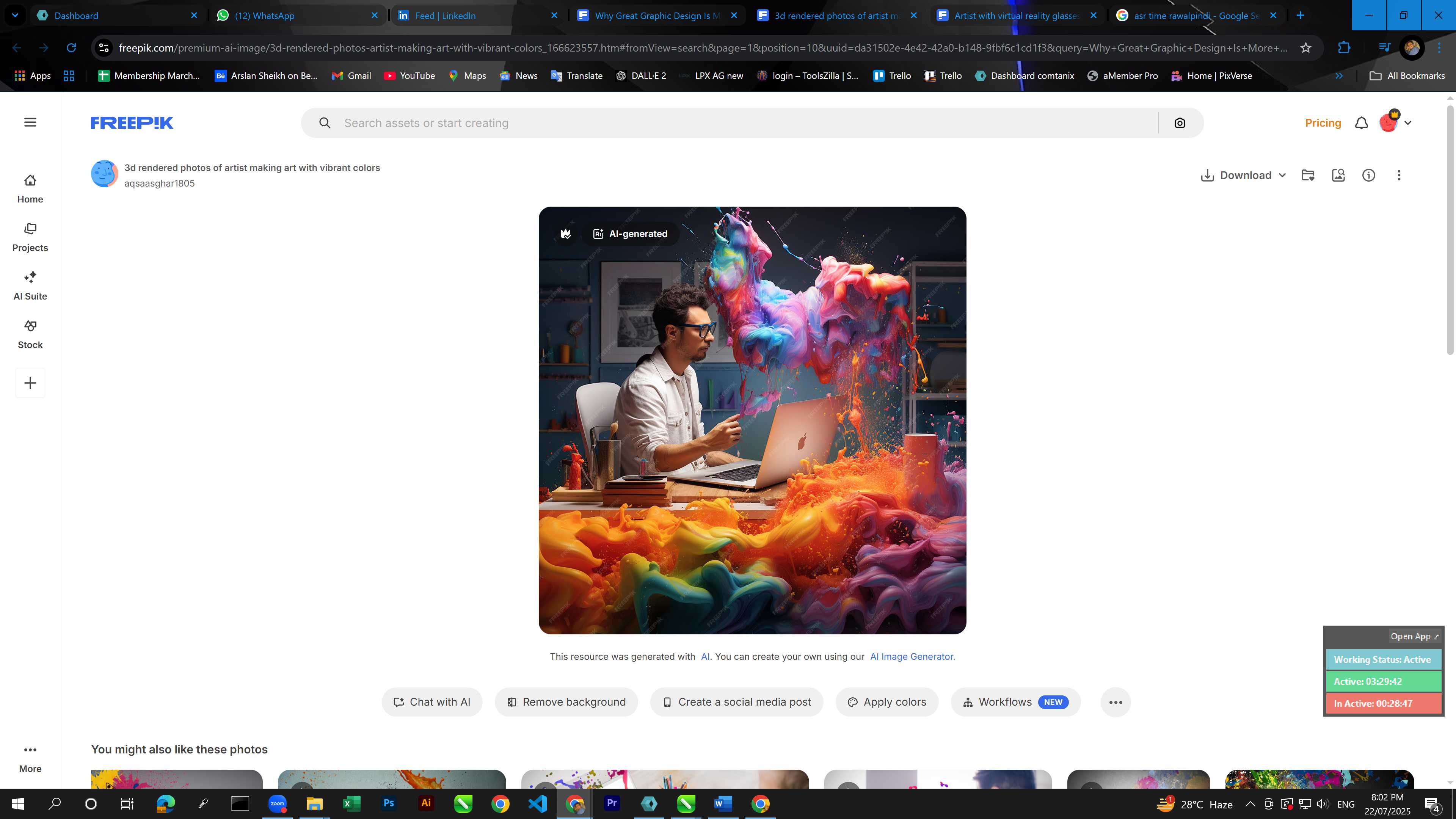
Task: Go to Home in Freepik sidebar
Action: pyautogui.click(x=30, y=189)
